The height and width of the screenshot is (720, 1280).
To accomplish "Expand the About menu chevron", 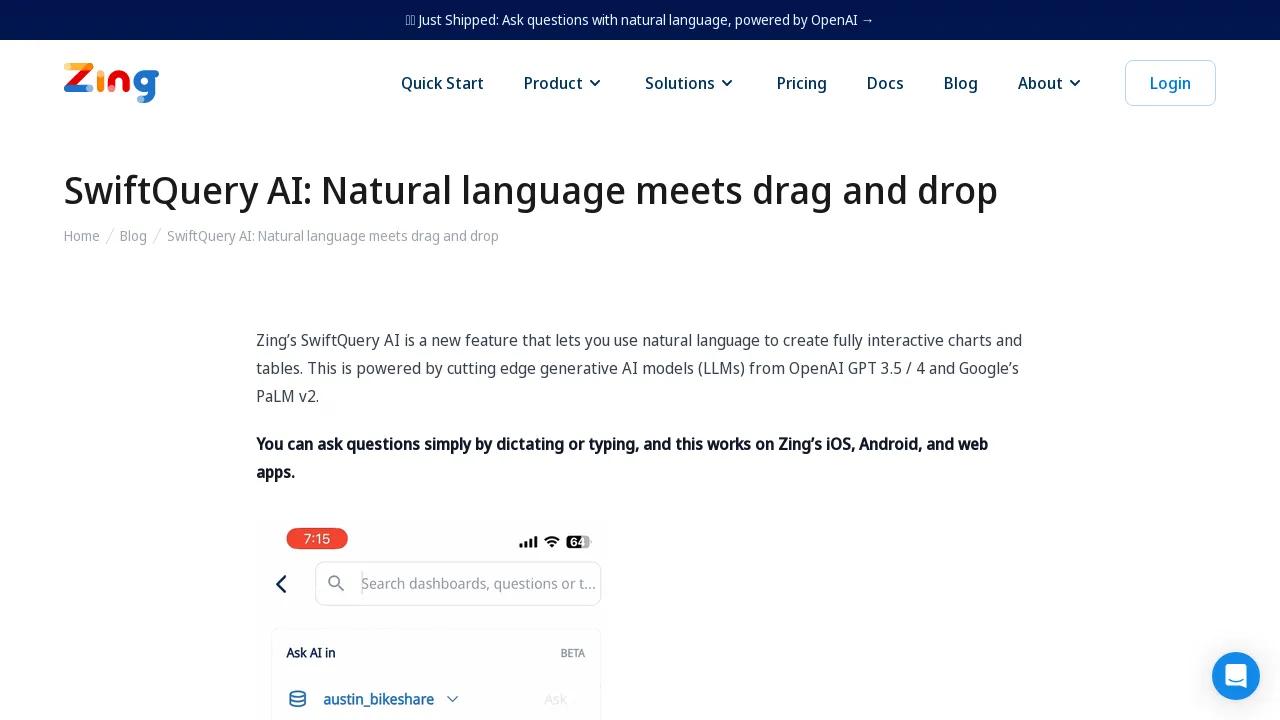I will pos(1075,83).
